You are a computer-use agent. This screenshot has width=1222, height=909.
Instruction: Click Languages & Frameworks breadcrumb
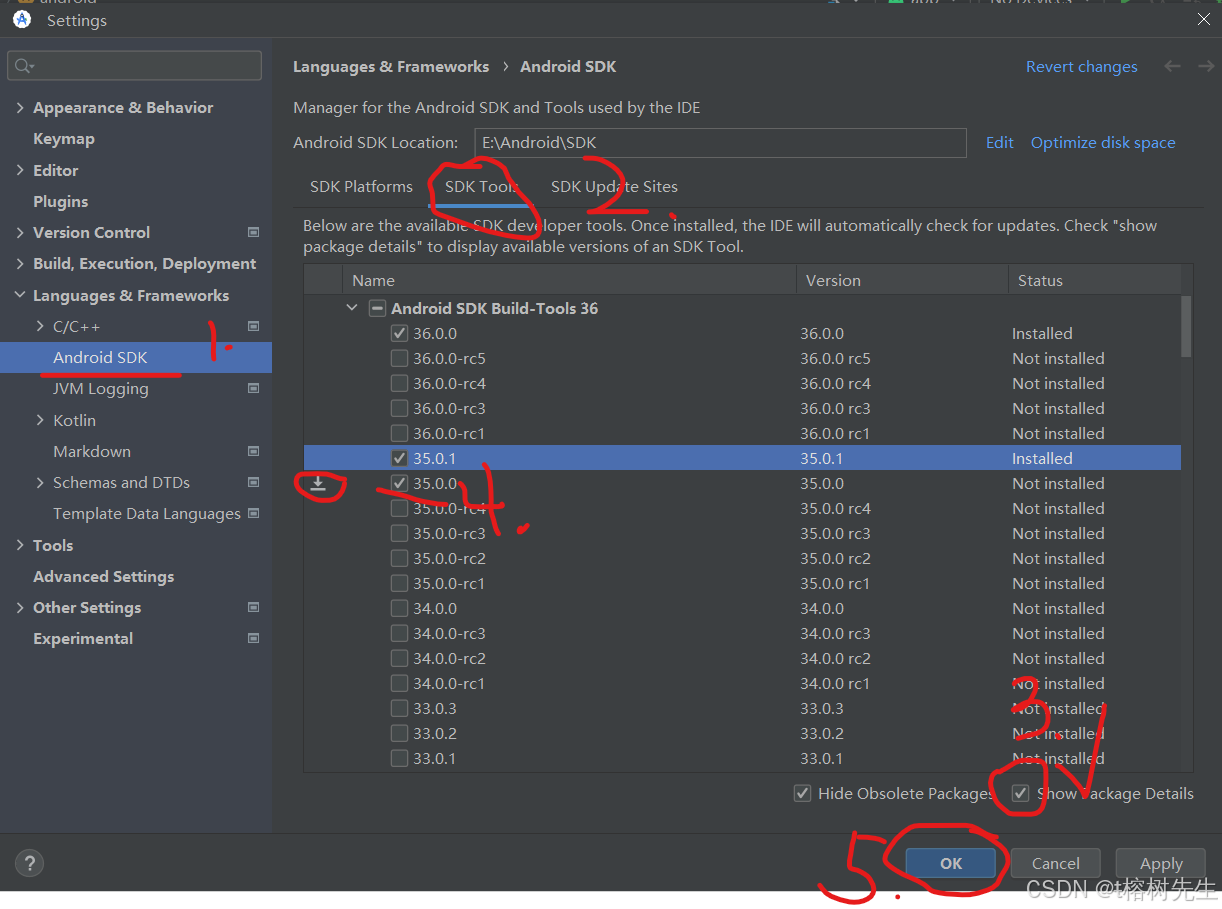[391, 66]
